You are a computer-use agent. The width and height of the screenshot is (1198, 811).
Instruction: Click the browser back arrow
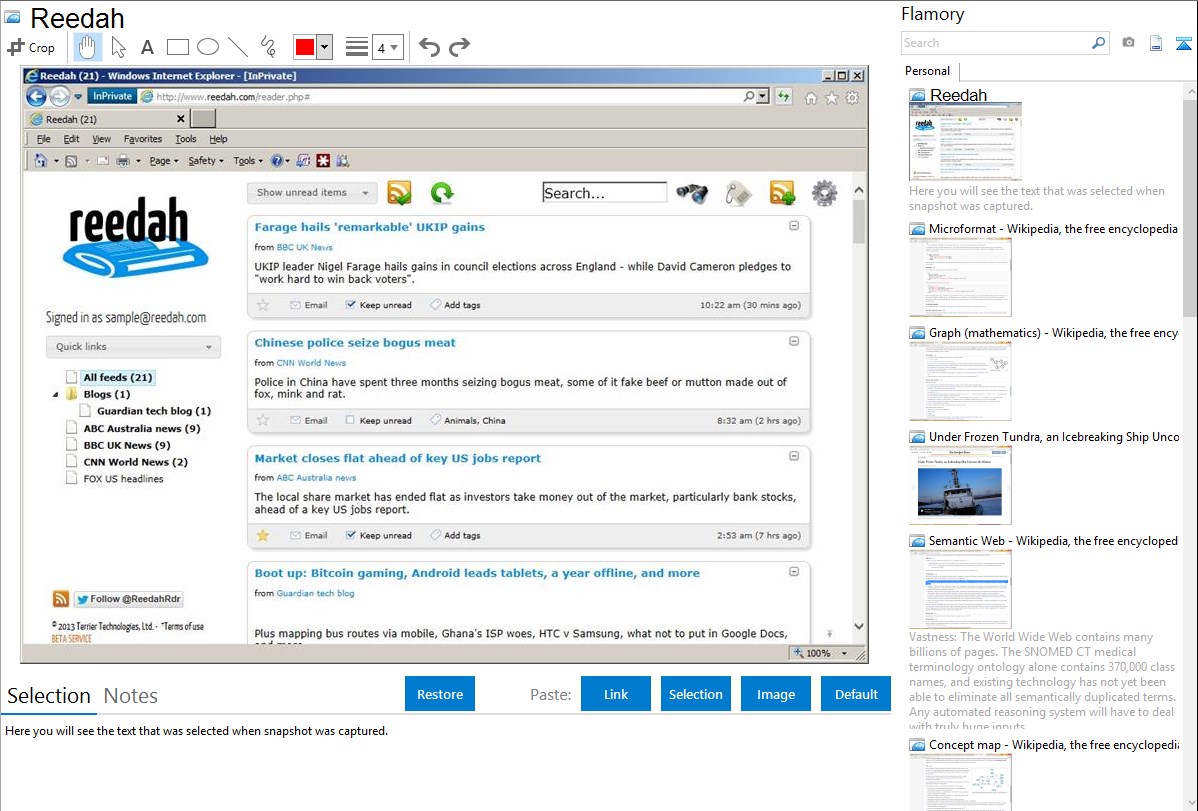pyautogui.click(x=36, y=96)
